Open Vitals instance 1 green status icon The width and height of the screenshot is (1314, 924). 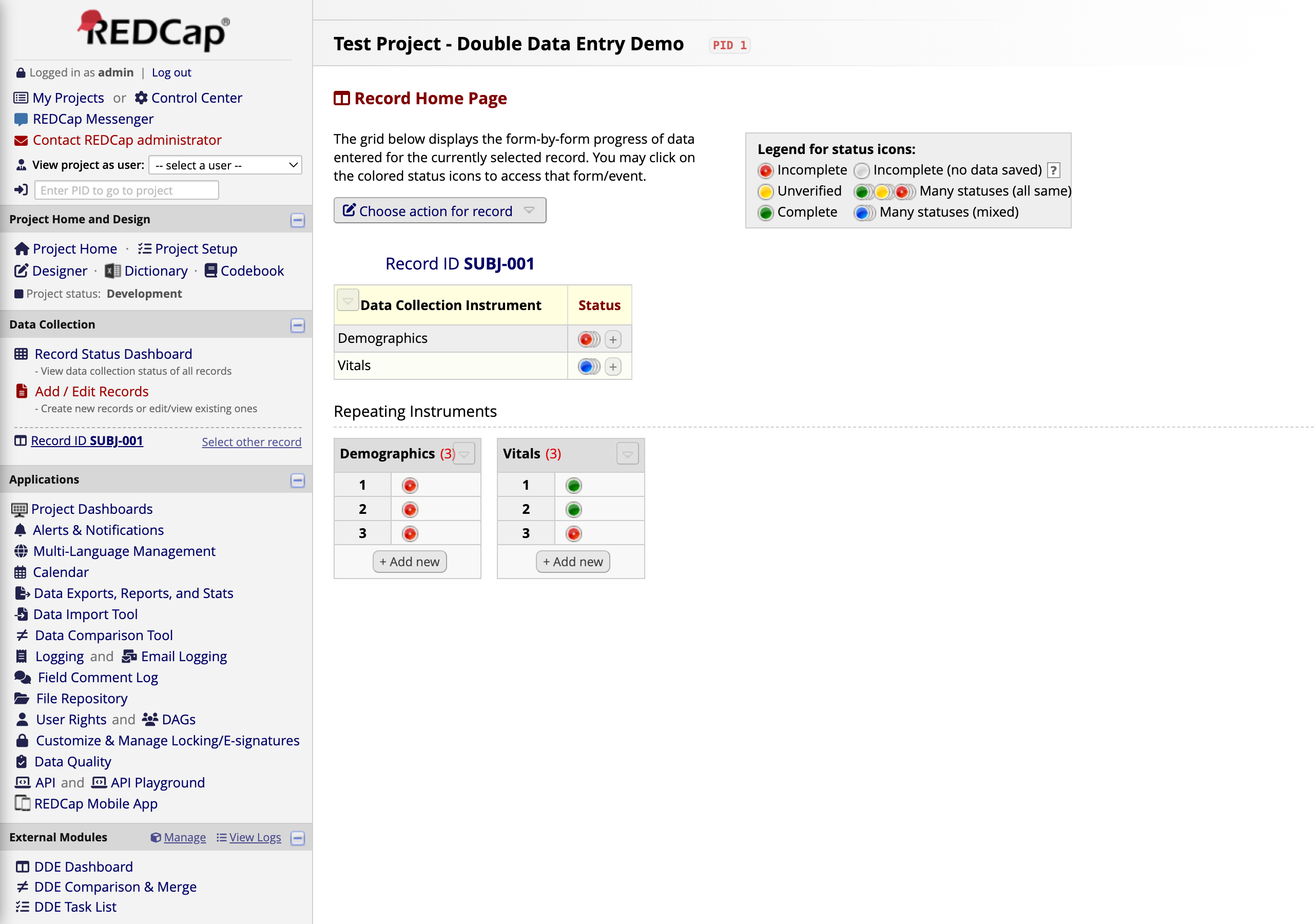573,486
